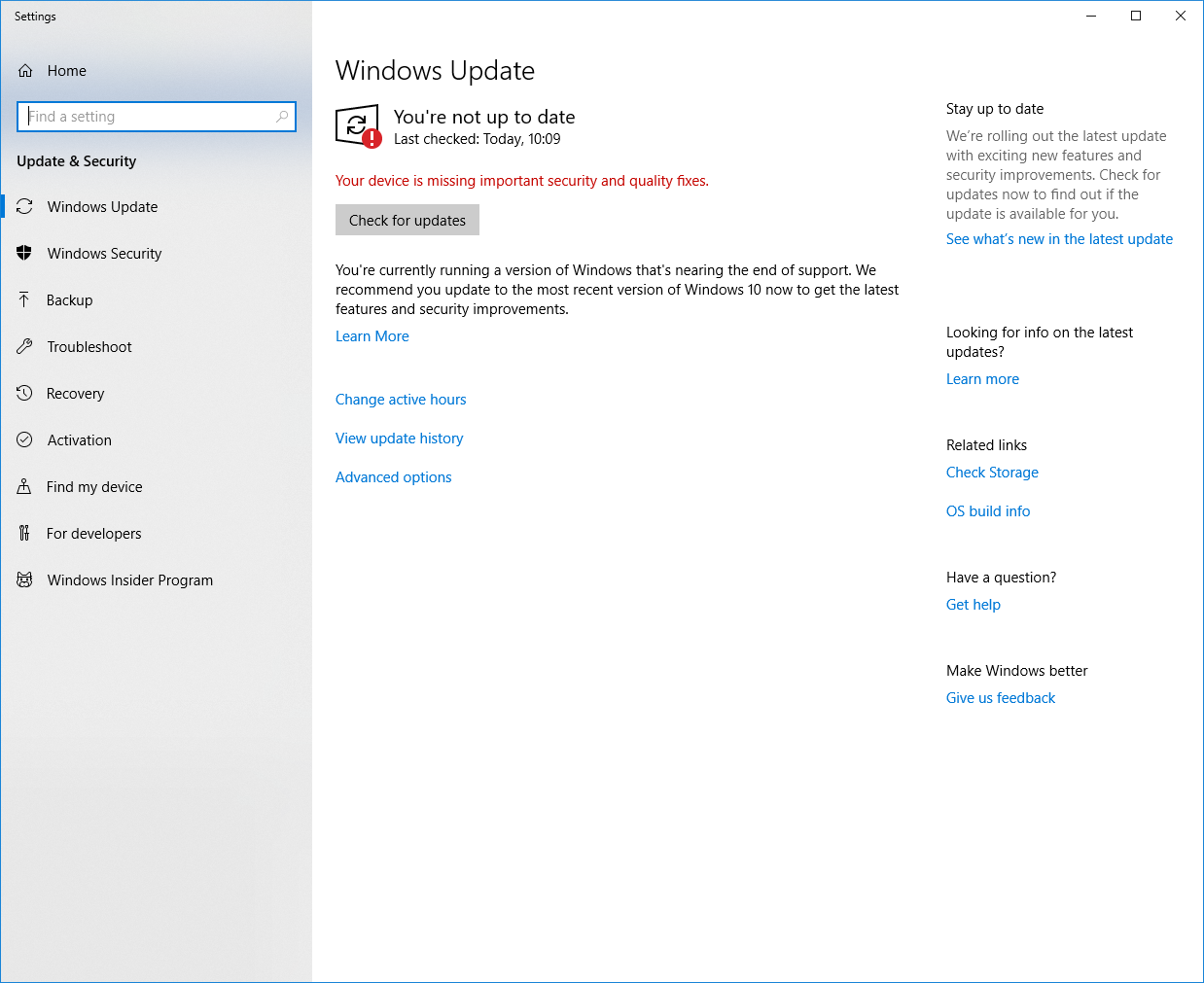The width and height of the screenshot is (1204, 983).
Task: Click the Update & Security heading
Action: tap(77, 161)
